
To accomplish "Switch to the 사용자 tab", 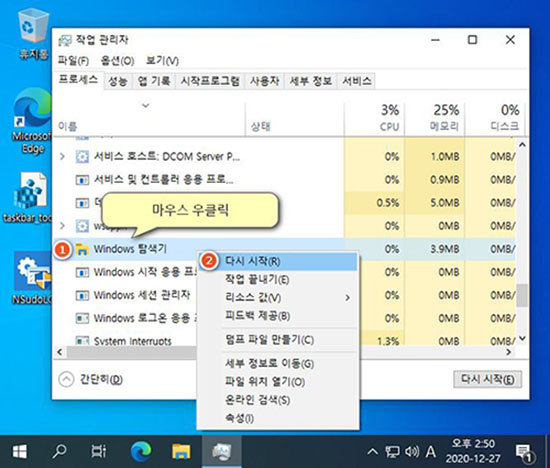I will tap(265, 81).
